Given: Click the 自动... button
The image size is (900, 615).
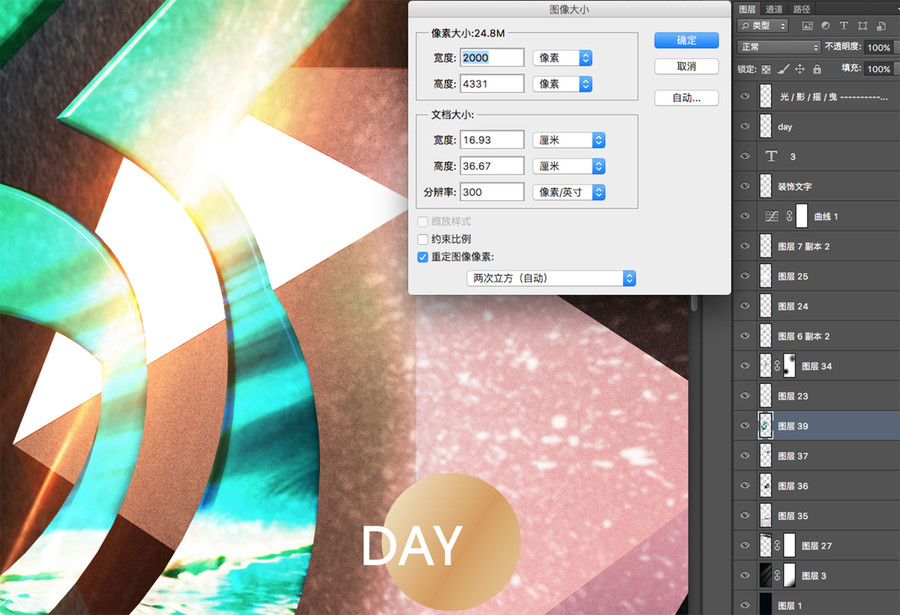Looking at the screenshot, I should 686,98.
